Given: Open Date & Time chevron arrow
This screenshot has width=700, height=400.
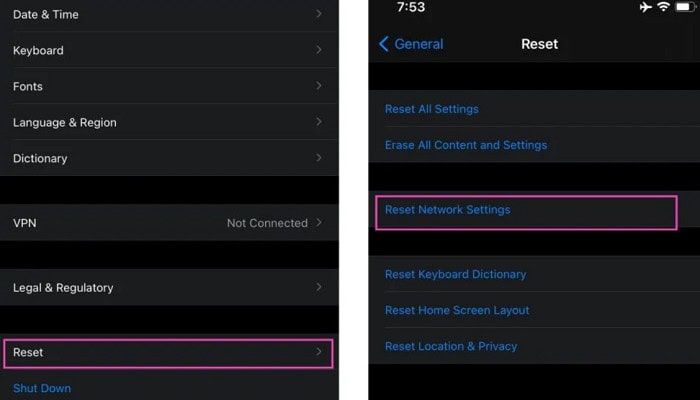Looking at the screenshot, I should 319,14.
